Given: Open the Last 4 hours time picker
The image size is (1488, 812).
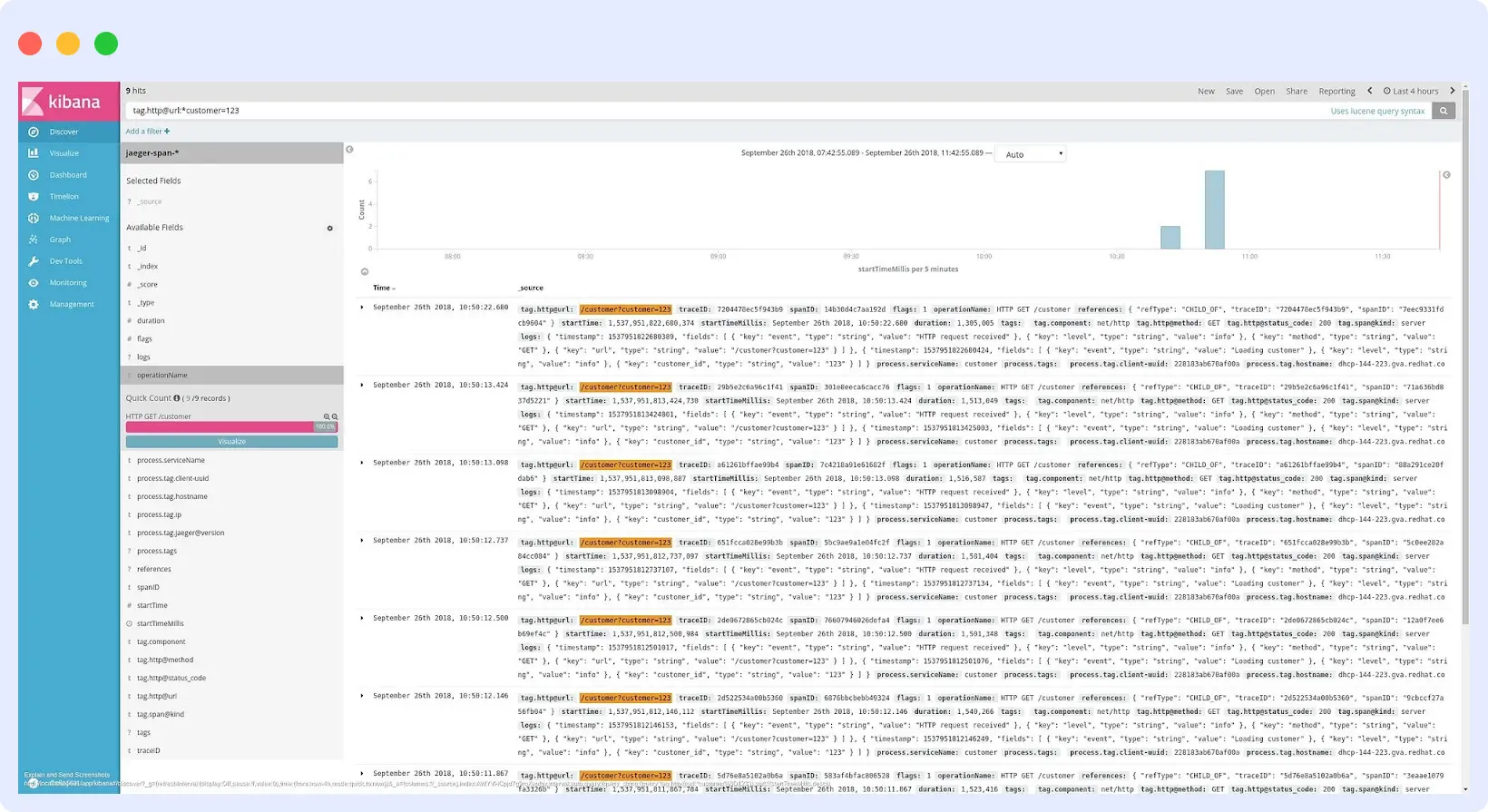Looking at the screenshot, I should click(1411, 92).
